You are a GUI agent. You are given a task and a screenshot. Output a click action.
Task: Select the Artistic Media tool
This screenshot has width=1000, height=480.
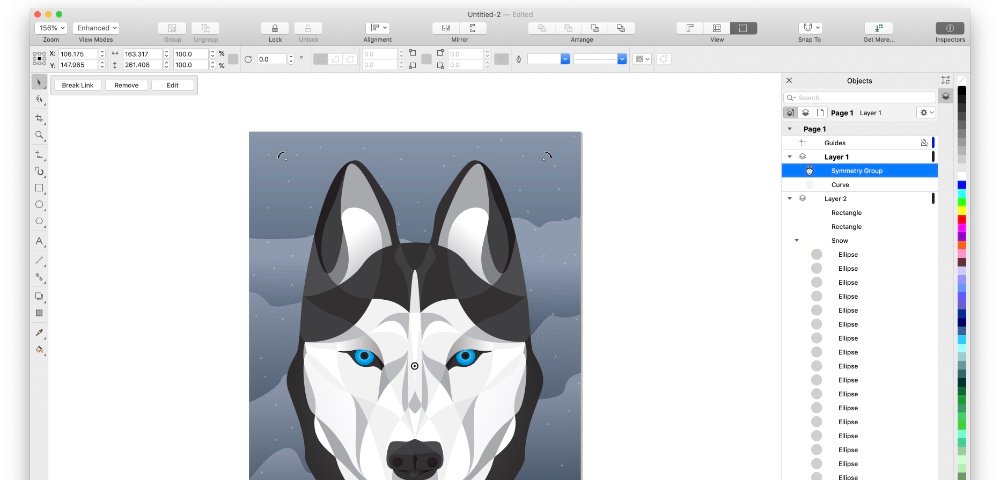40,171
